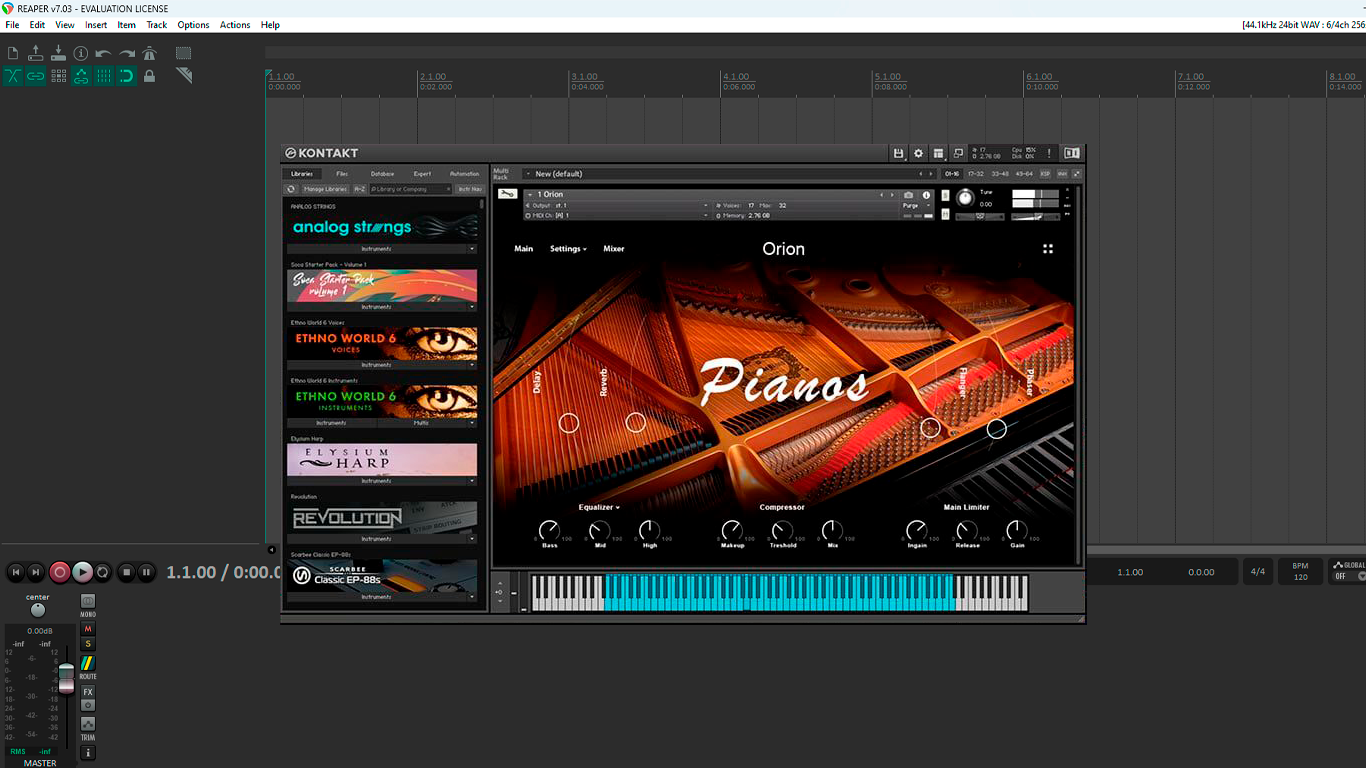Click the Open project upload icon
The width and height of the screenshot is (1366, 768).
coord(36,53)
